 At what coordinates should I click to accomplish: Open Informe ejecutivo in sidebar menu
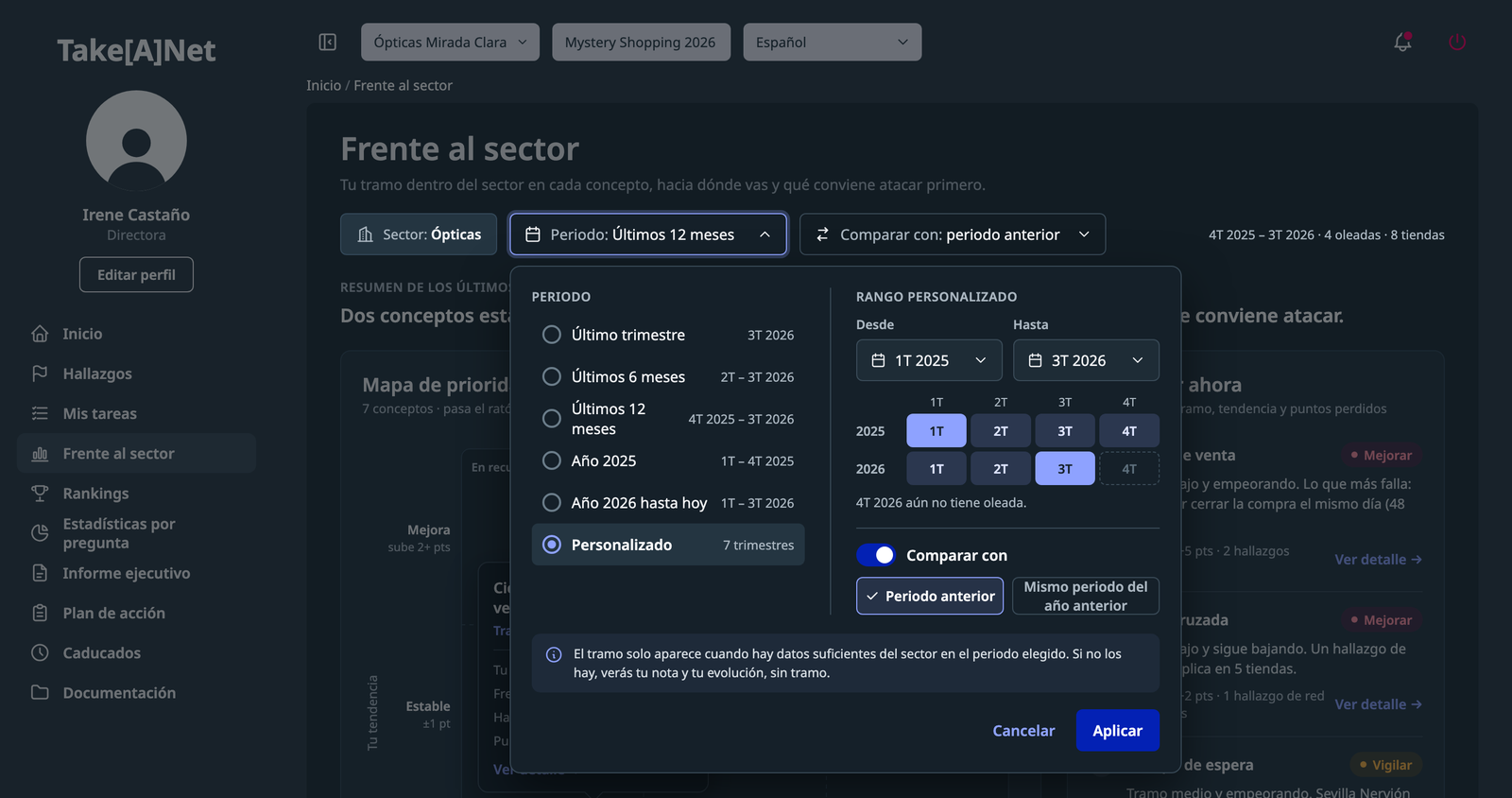[137, 573]
